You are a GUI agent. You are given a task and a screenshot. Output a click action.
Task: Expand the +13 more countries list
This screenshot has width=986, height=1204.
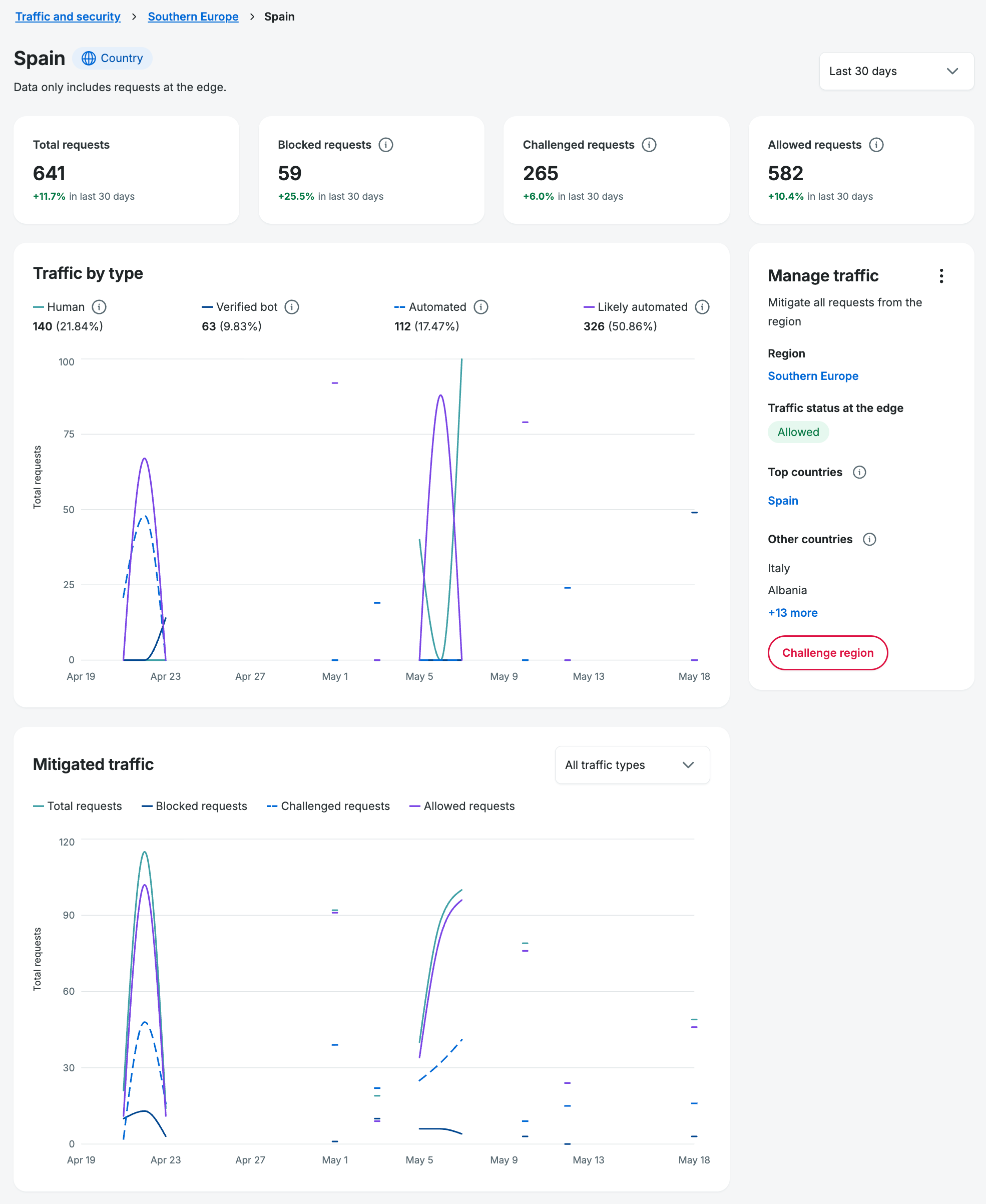coord(792,612)
